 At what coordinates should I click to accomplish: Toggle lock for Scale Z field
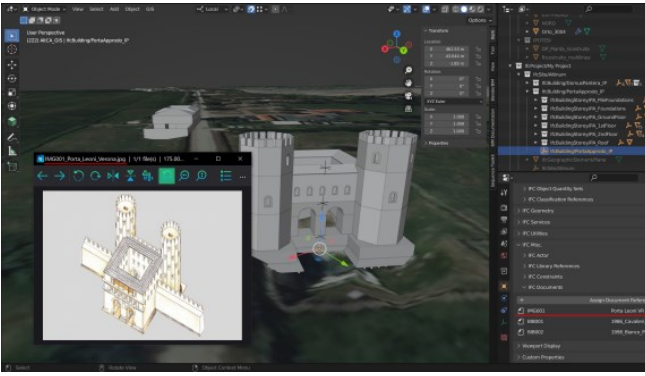478,131
